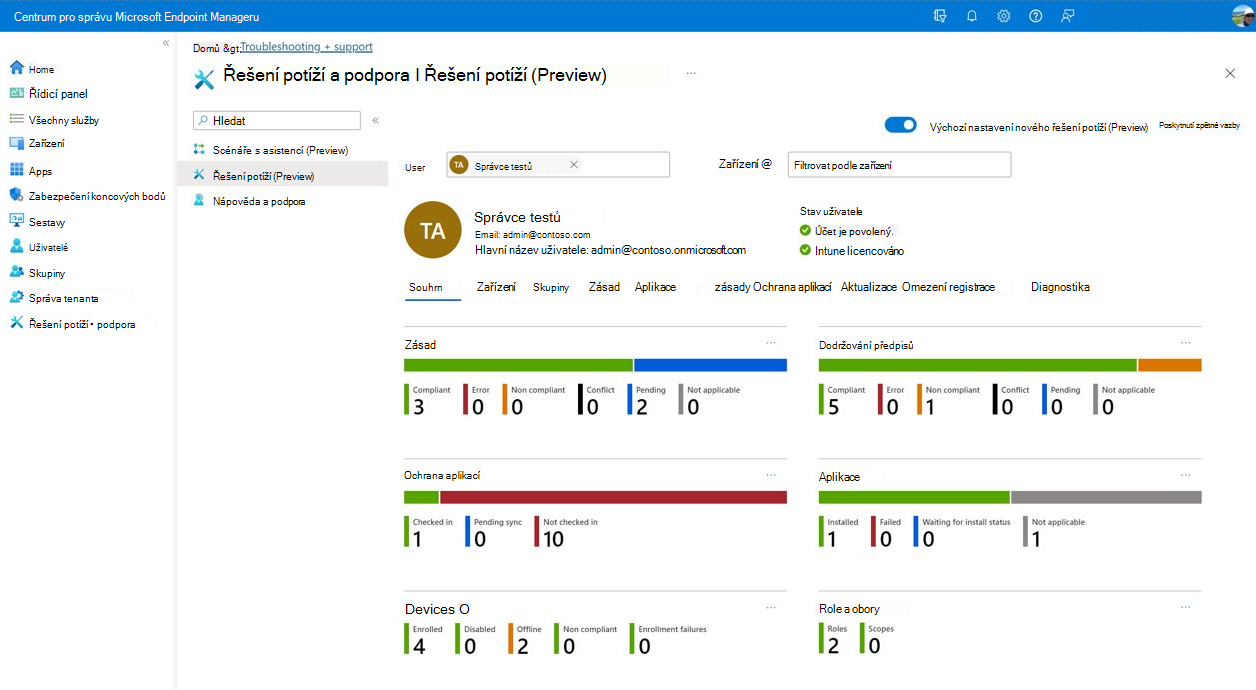Screen dimensions: 1256x690
Task: Click the account avatar in top corner
Action: click(x=1243, y=16)
